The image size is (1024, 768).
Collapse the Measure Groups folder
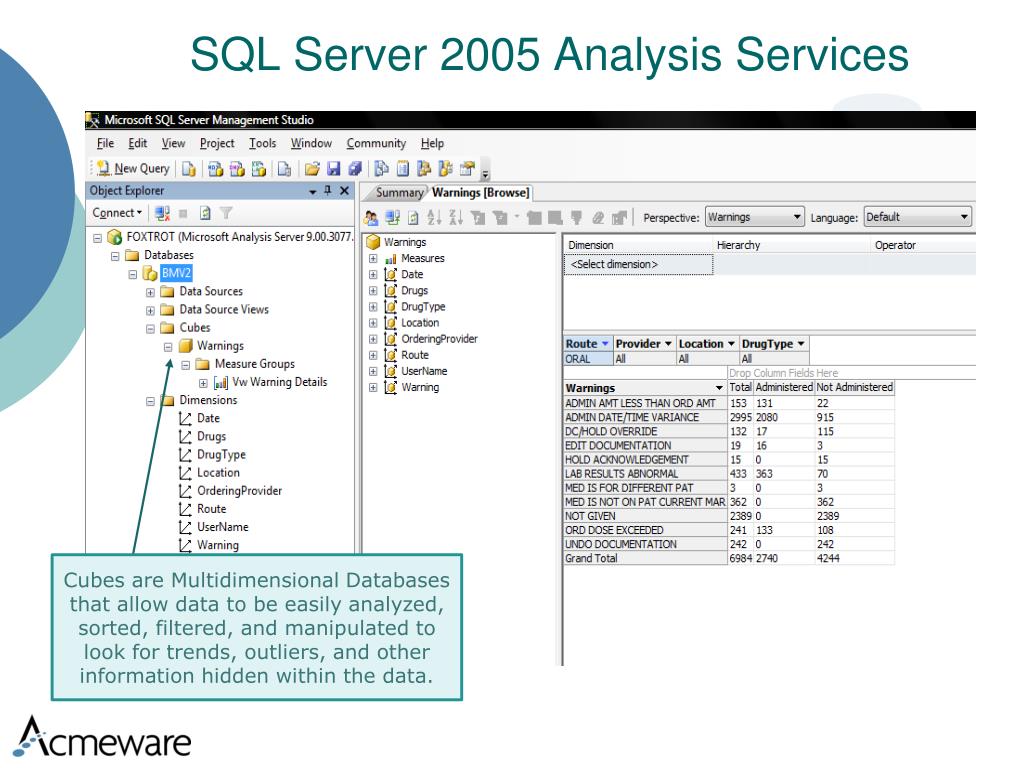pos(185,364)
